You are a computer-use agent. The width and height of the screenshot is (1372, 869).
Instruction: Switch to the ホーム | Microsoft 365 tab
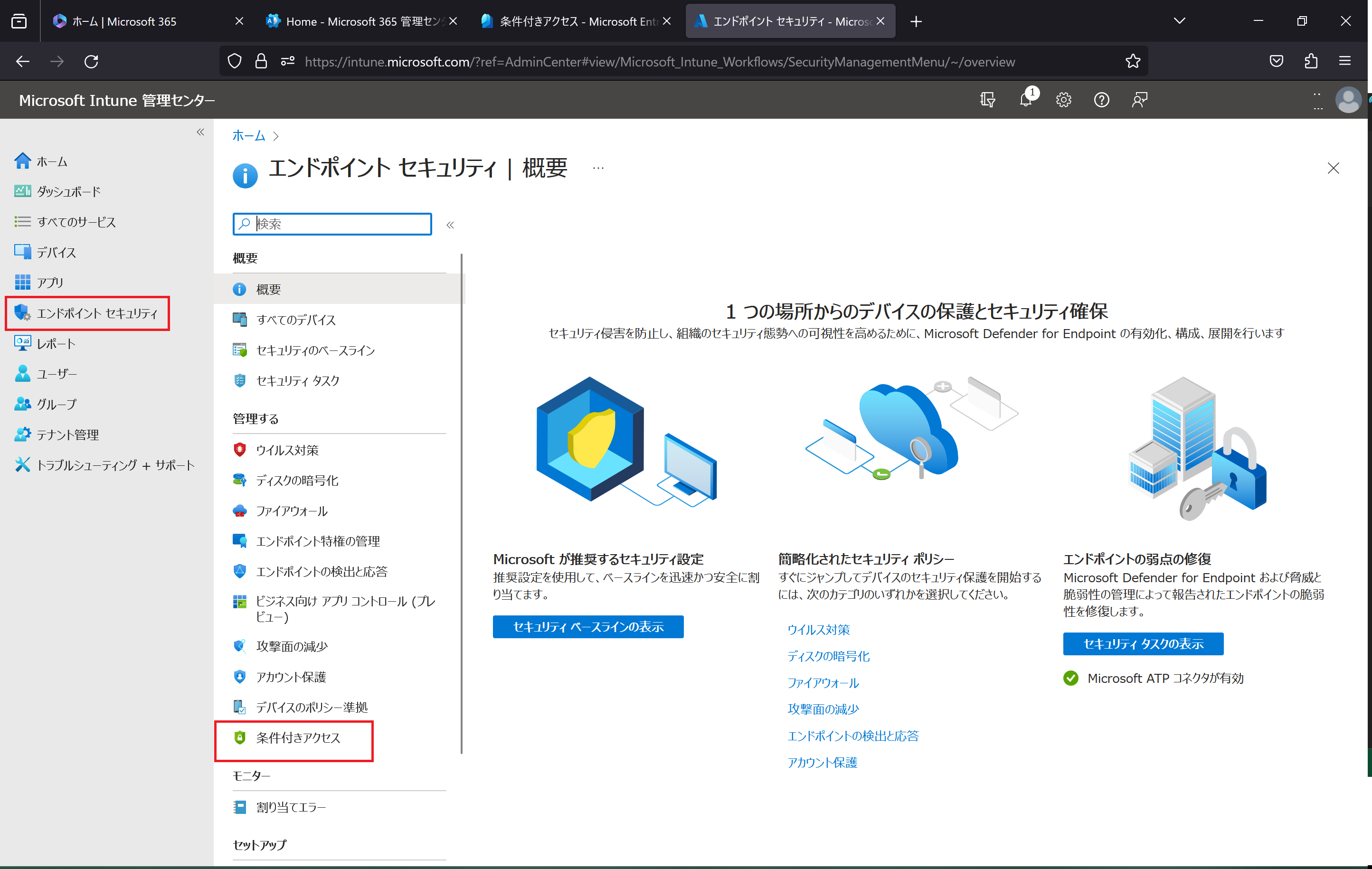coord(148,21)
